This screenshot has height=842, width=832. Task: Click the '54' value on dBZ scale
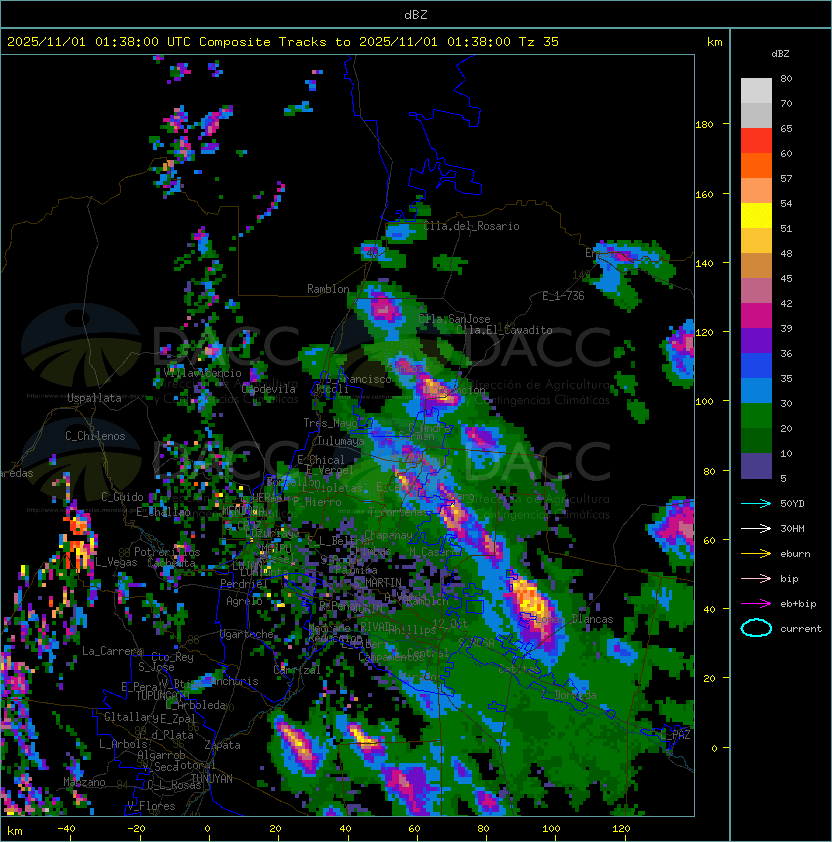(x=786, y=204)
